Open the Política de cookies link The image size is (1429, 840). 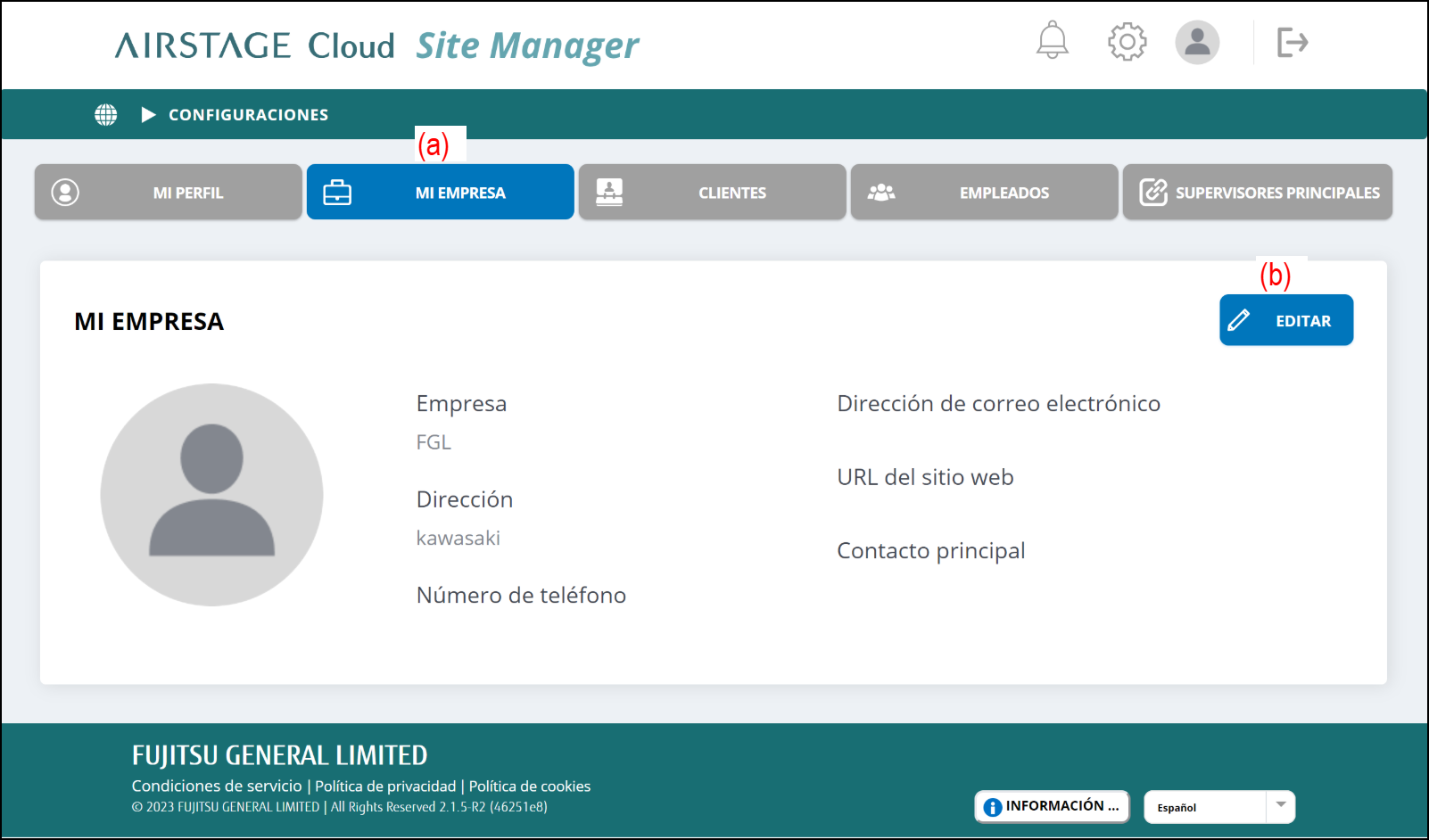pyautogui.click(x=530, y=786)
